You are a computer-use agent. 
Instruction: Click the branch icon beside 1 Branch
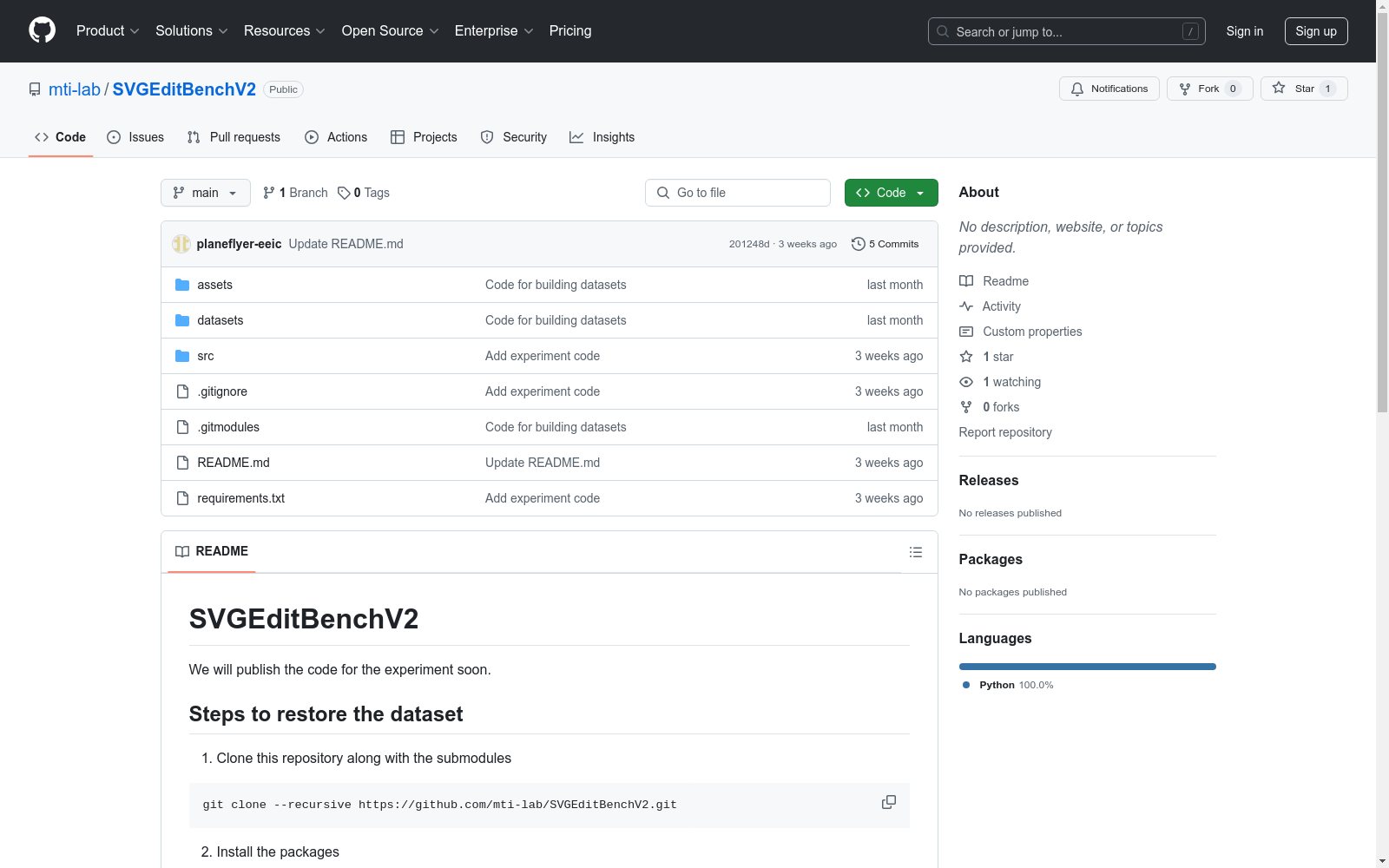point(269,193)
